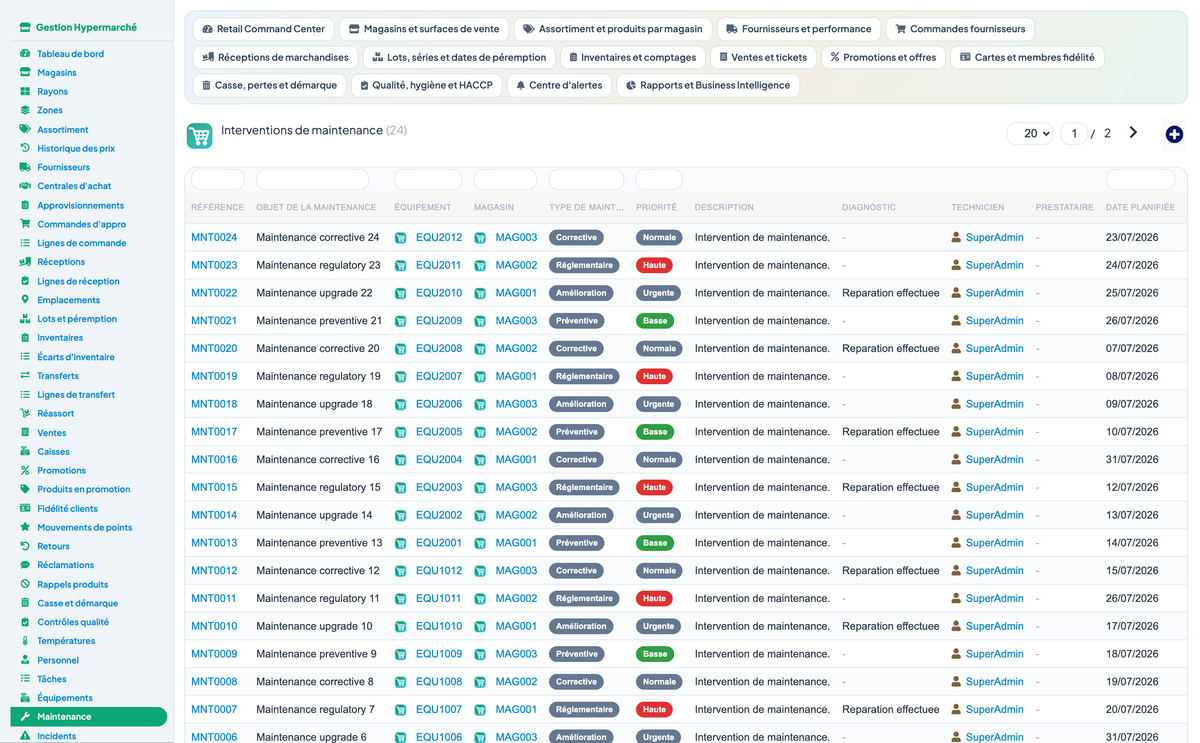Click the equipment icon next to EQU2012
The image size is (1200, 743).
401,238
